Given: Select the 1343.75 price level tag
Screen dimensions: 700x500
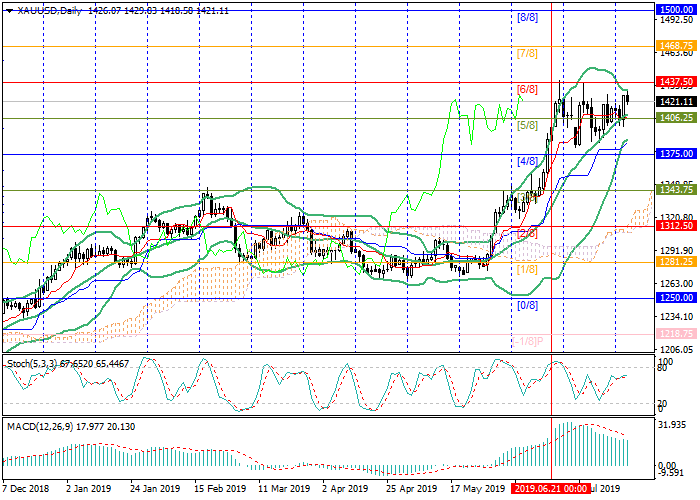Looking at the screenshot, I should point(676,190).
